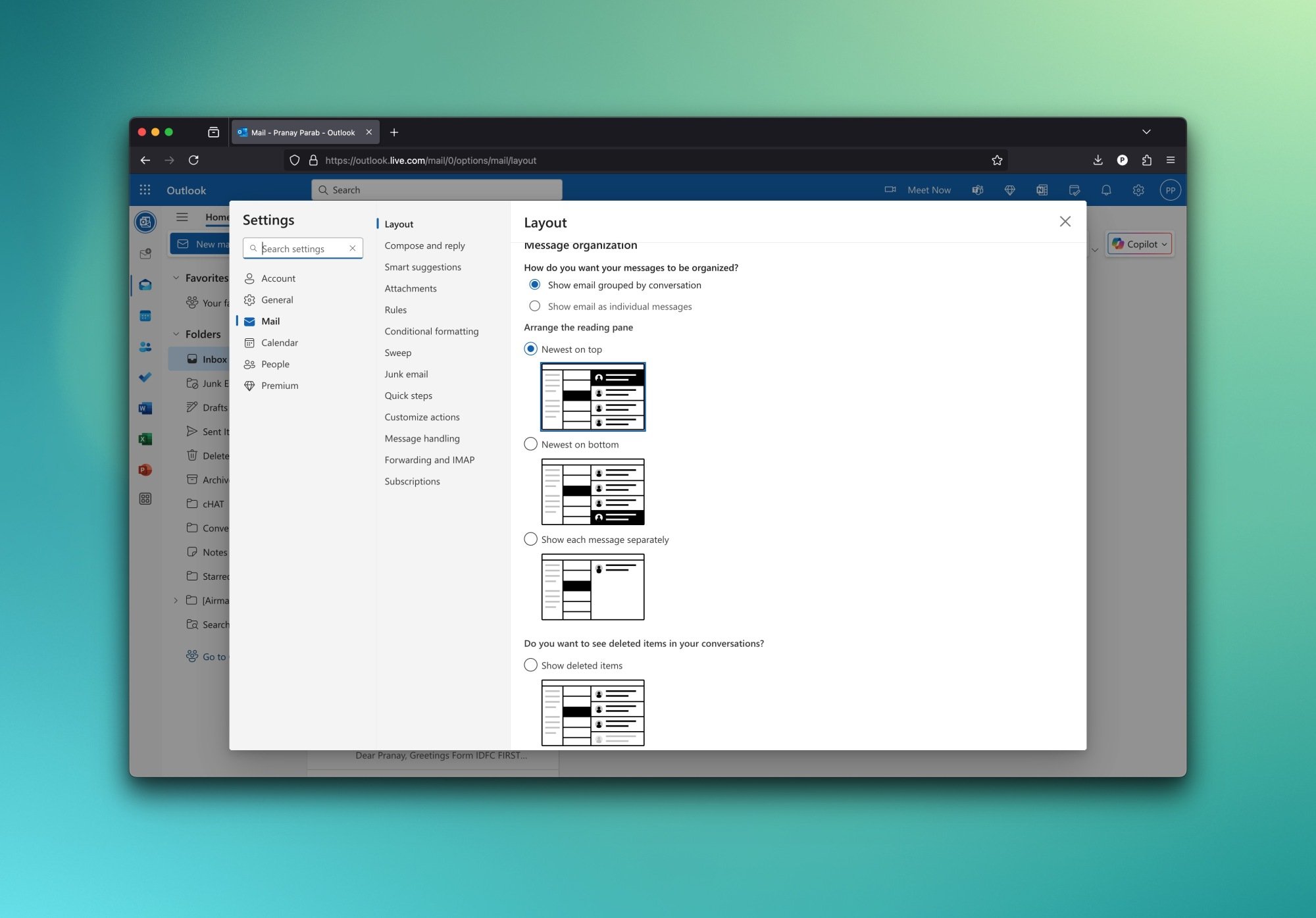1316x918 pixels.
Task: Select Show each message separately
Action: (530, 539)
